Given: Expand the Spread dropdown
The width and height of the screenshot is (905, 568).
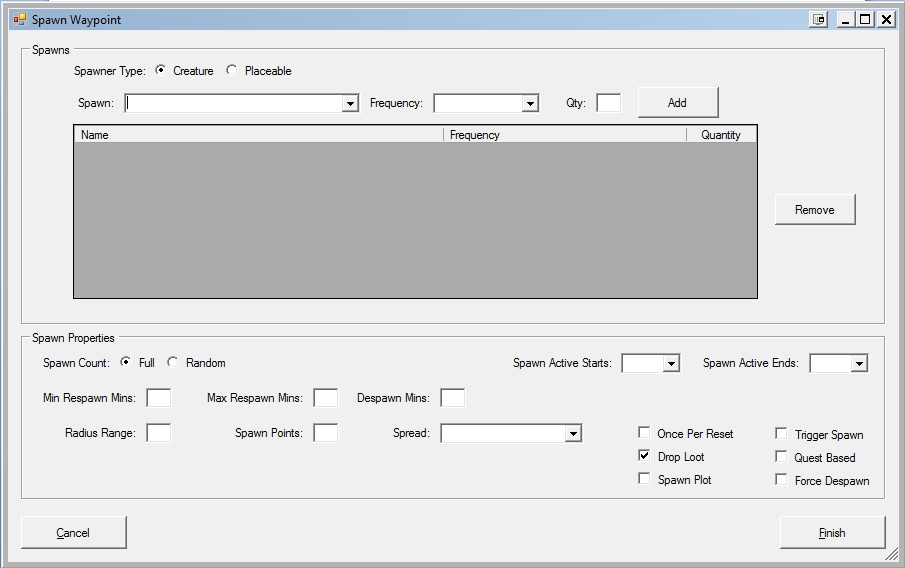Looking at the screenshot, I should pyautogui.click(x=573, y=434).
